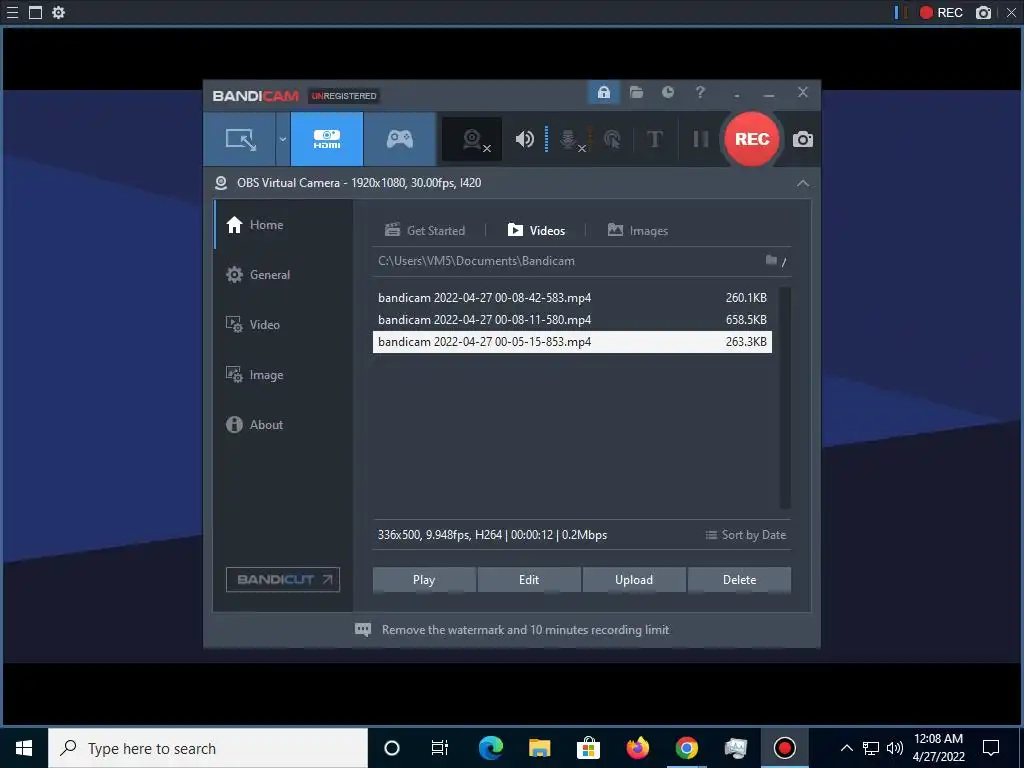The width and height of the screenshot is (1024, 768).
Task: Toggle the microphone icon in toolbar
Action: click(569, 139)
